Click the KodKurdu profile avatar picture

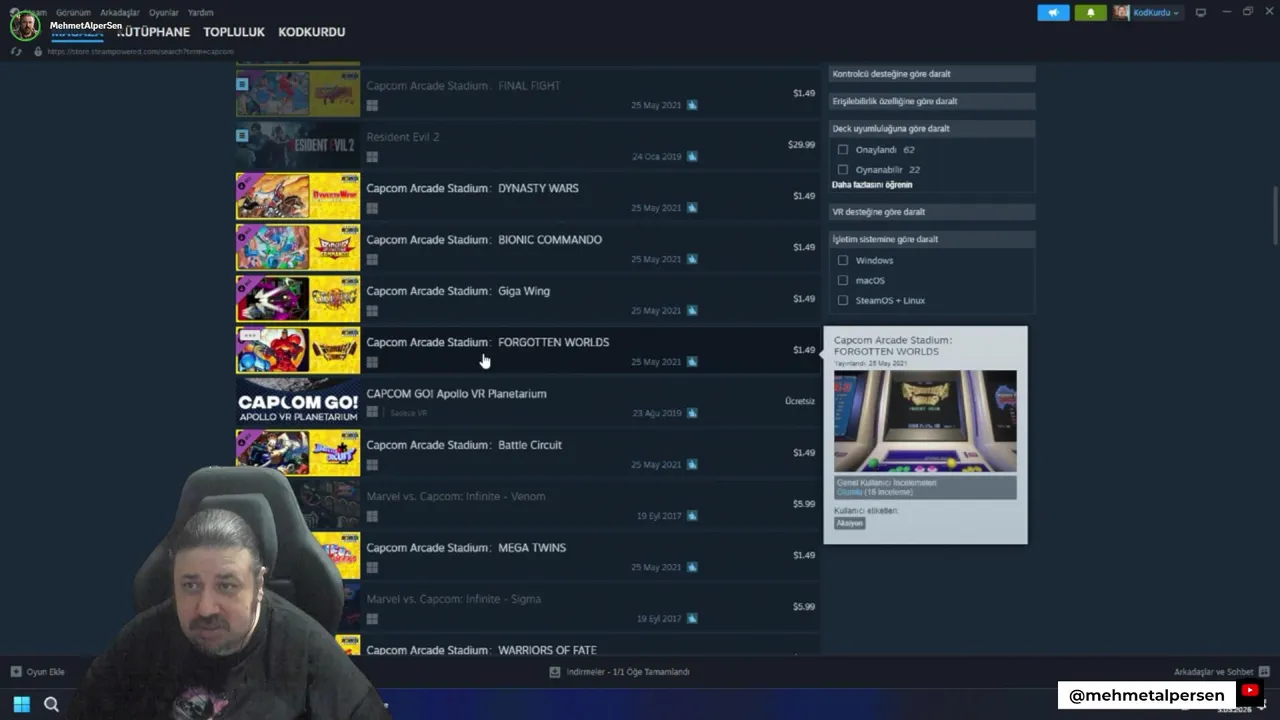(x=1122, y=12)
